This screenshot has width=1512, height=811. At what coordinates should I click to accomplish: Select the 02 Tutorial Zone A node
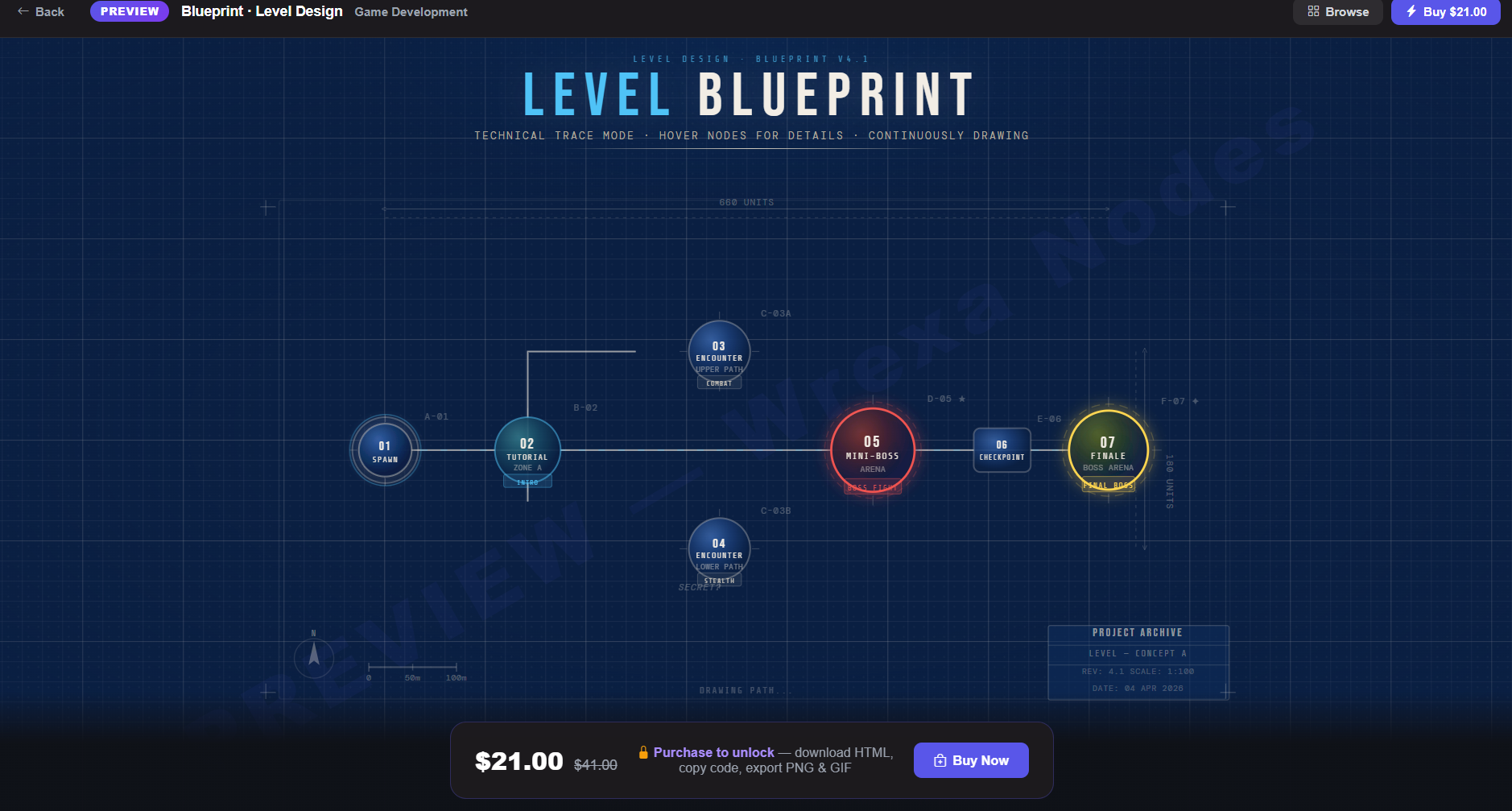coord(527,449)
